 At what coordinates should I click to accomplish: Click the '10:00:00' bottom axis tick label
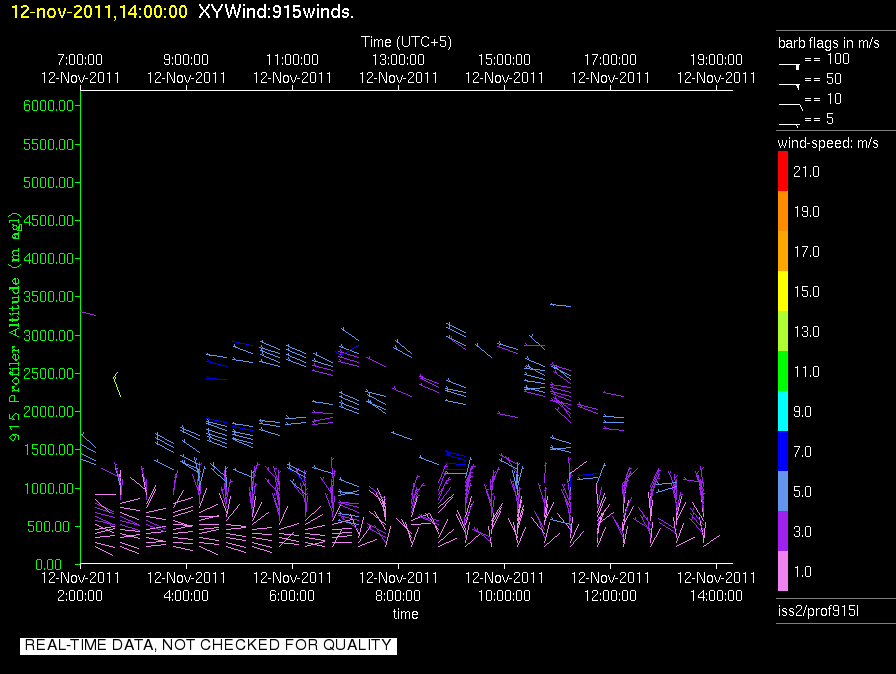point(504,596)
